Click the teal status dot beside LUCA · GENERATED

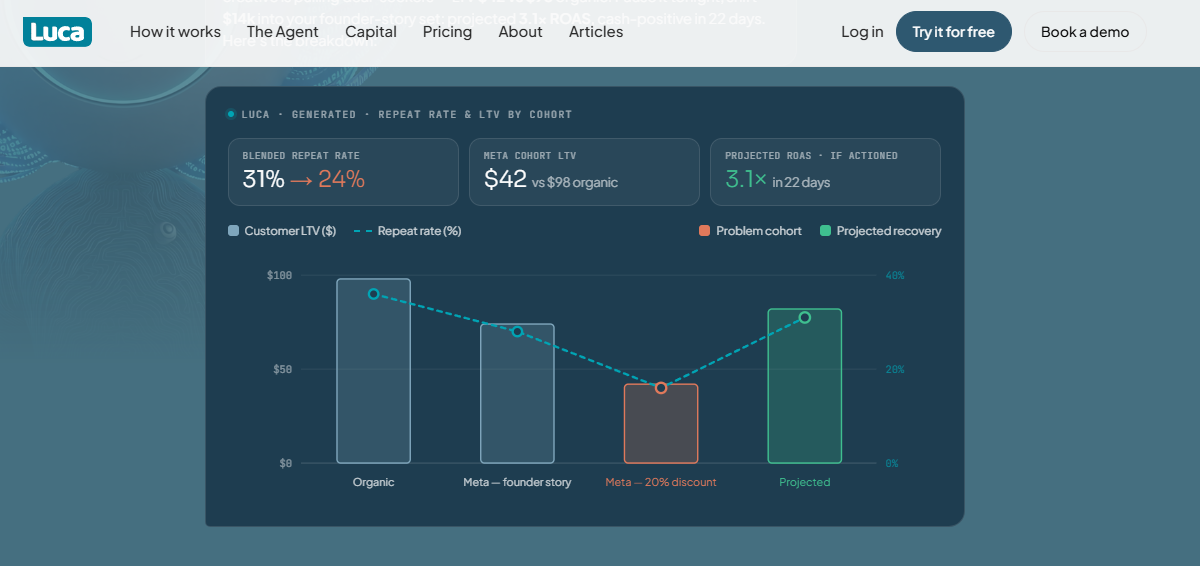click(x=231, y=114)
